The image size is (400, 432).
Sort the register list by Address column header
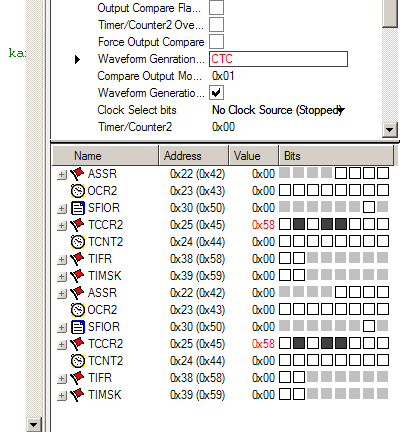click(194, 156)
